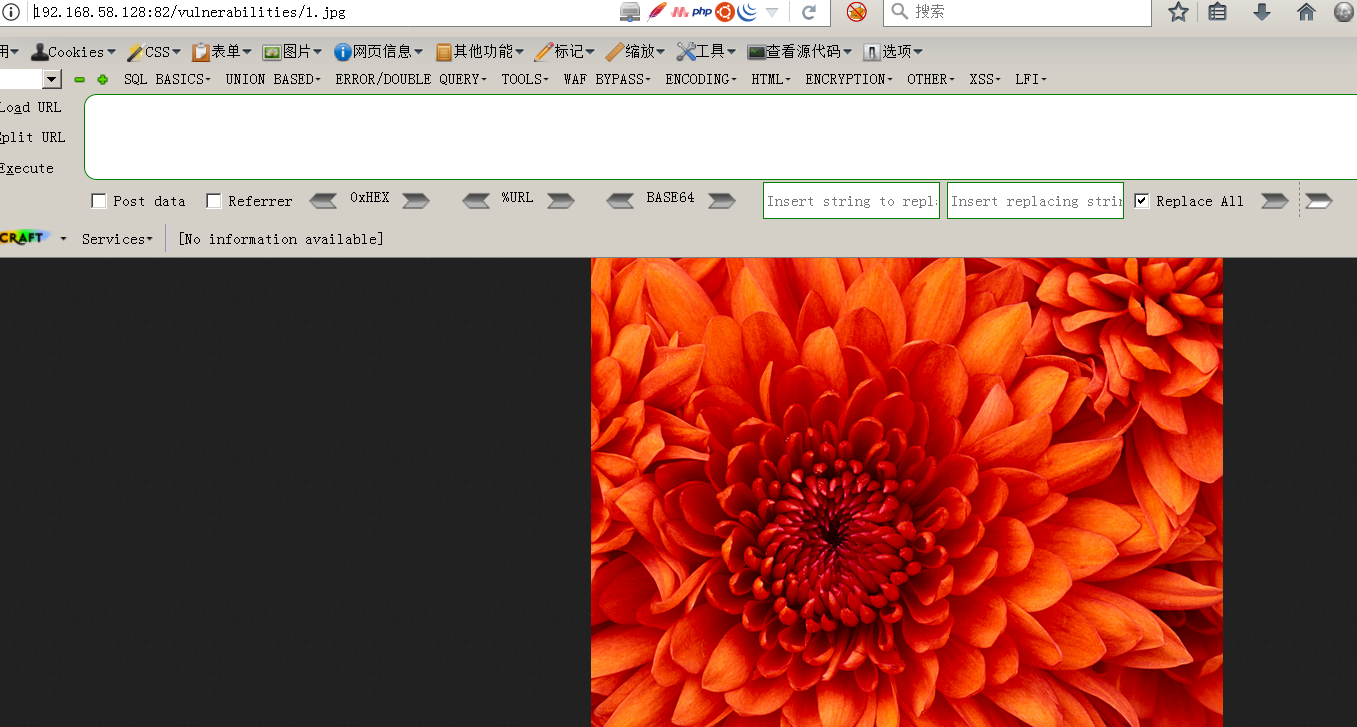Screen dimensions: 1357x727
Task: Open the 图片 (Images) menu
Action: click(x=292, y=52)
